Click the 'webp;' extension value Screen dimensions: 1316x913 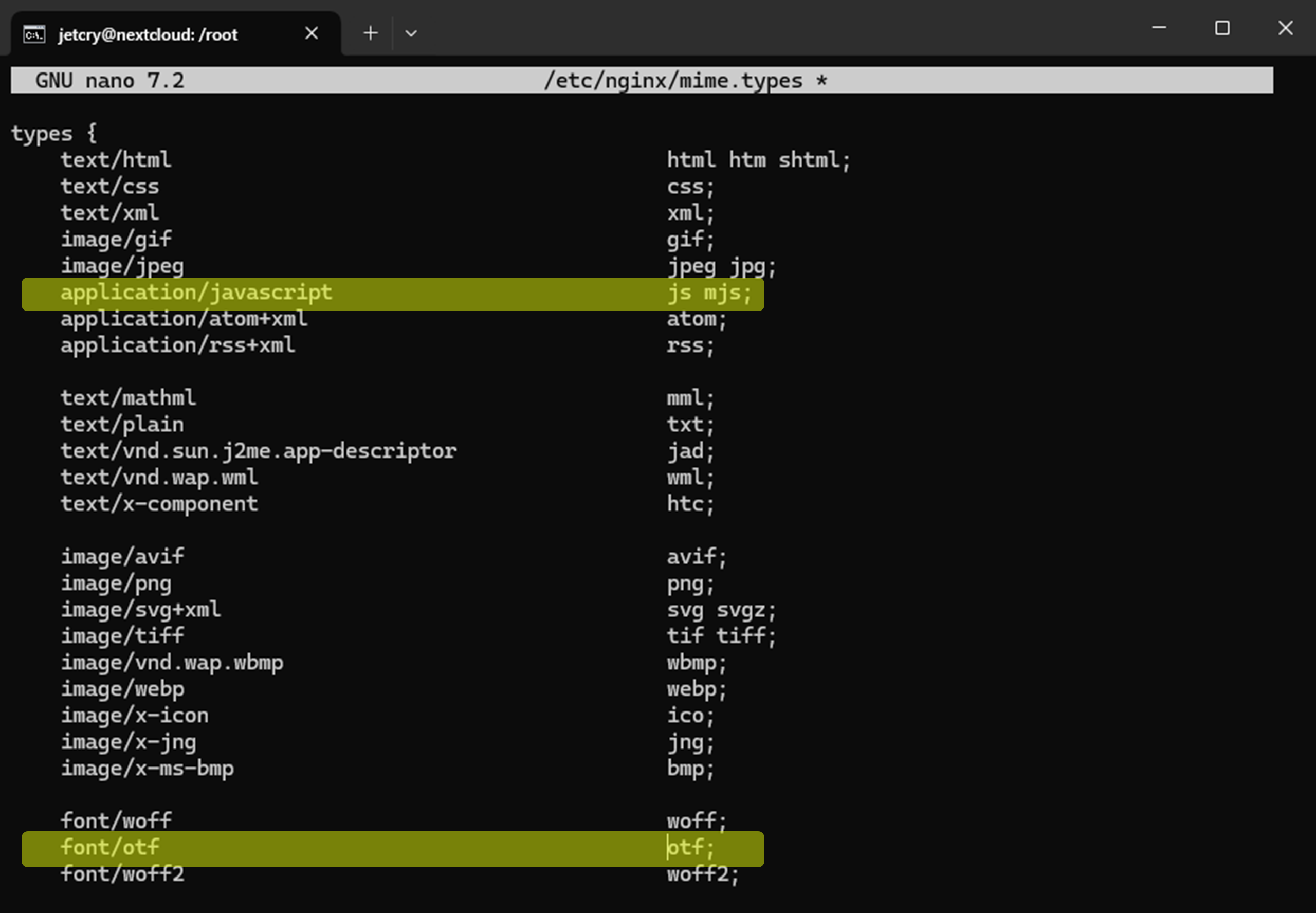tap(697, 689)
